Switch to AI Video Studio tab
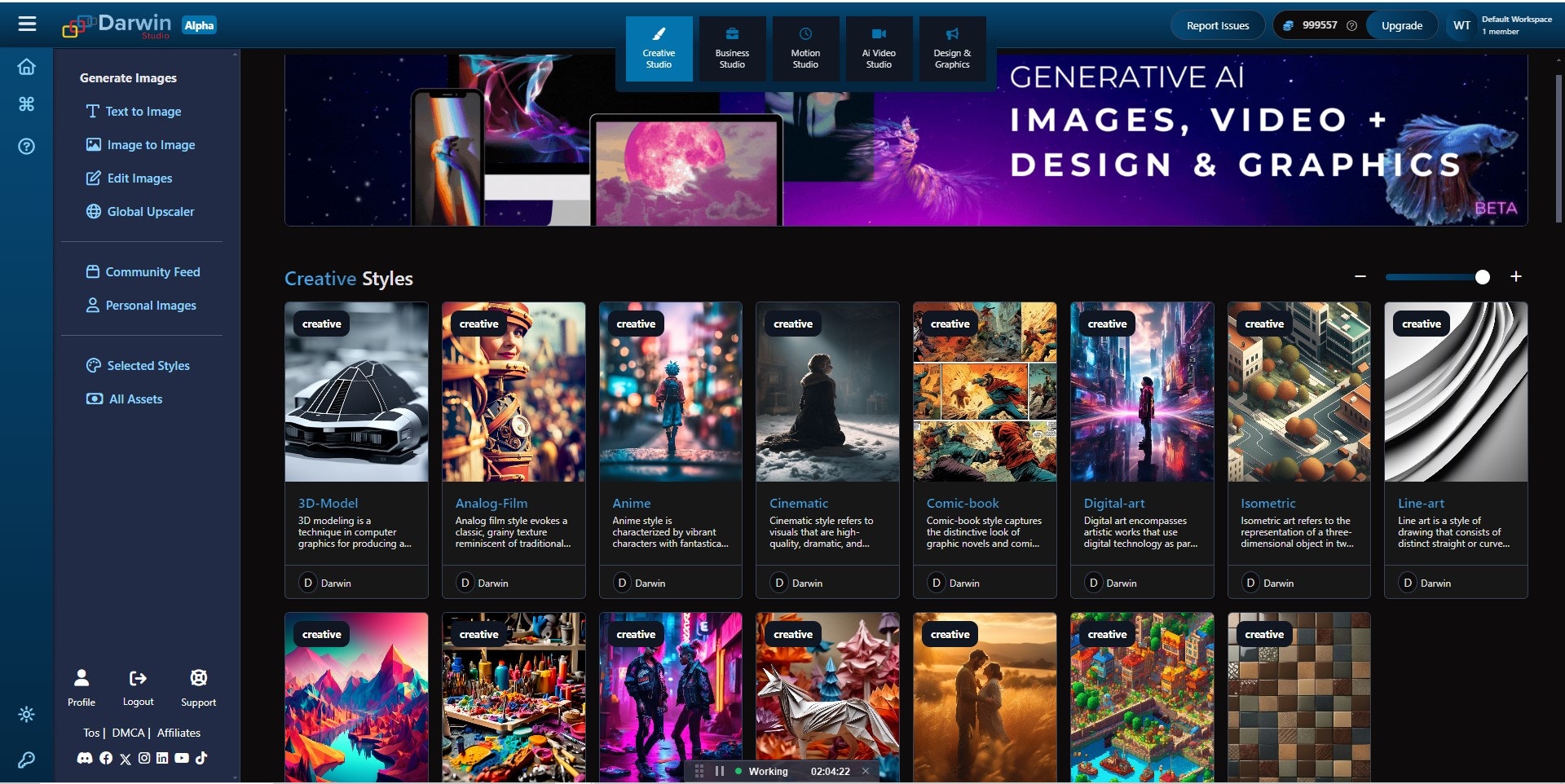The width and height of the screenshot is (1565, 784). point(879,48)
